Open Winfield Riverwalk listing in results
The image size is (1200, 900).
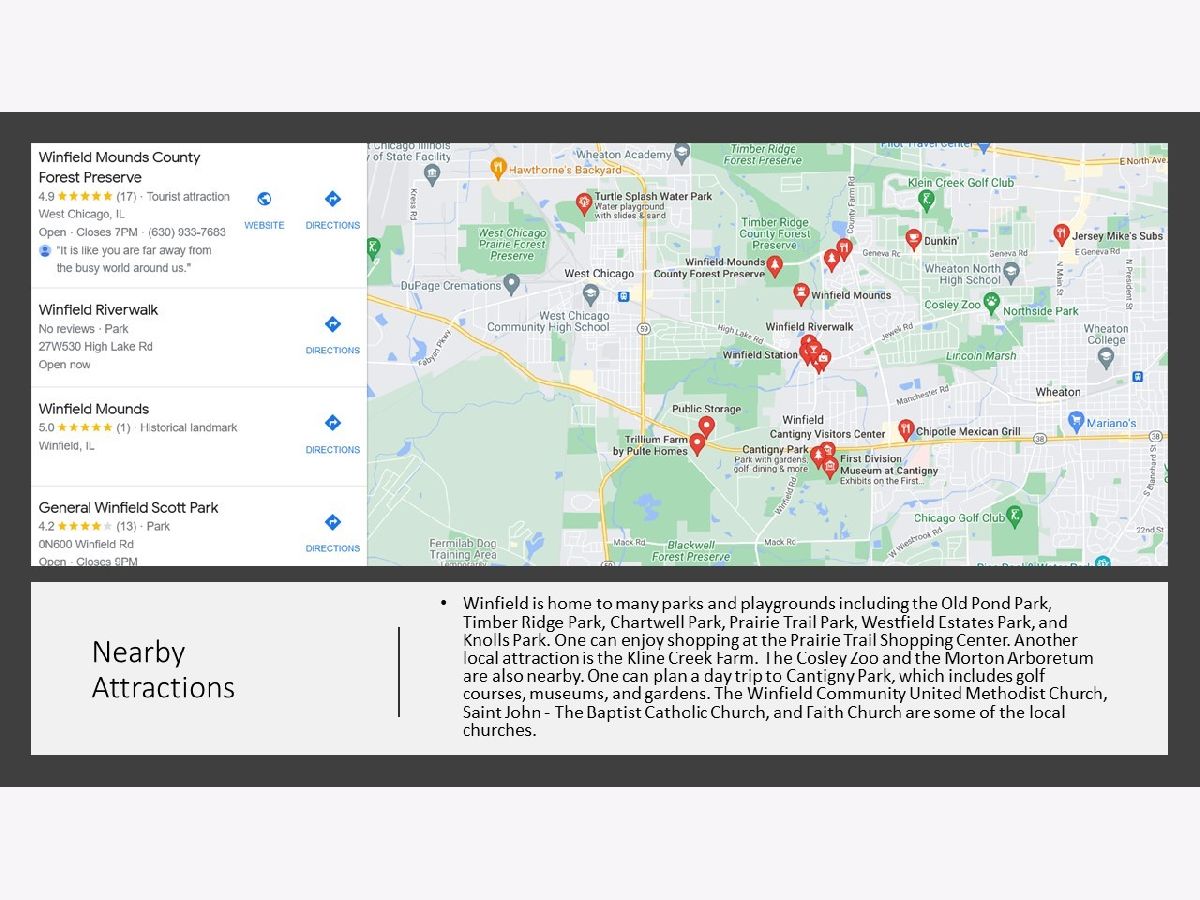click(x=98, y=310)
